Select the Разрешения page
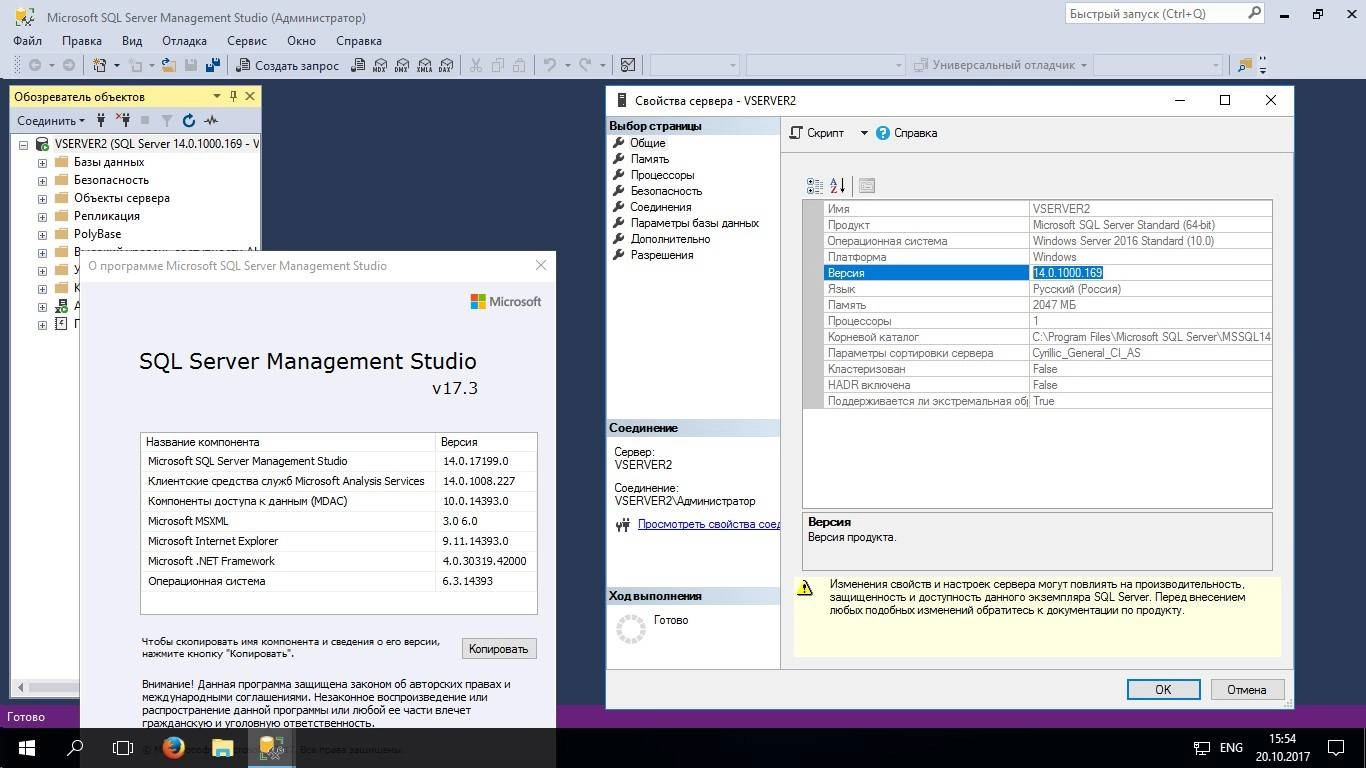The height and width of the screenshot is (768, 1366). [x=661, y=255]
